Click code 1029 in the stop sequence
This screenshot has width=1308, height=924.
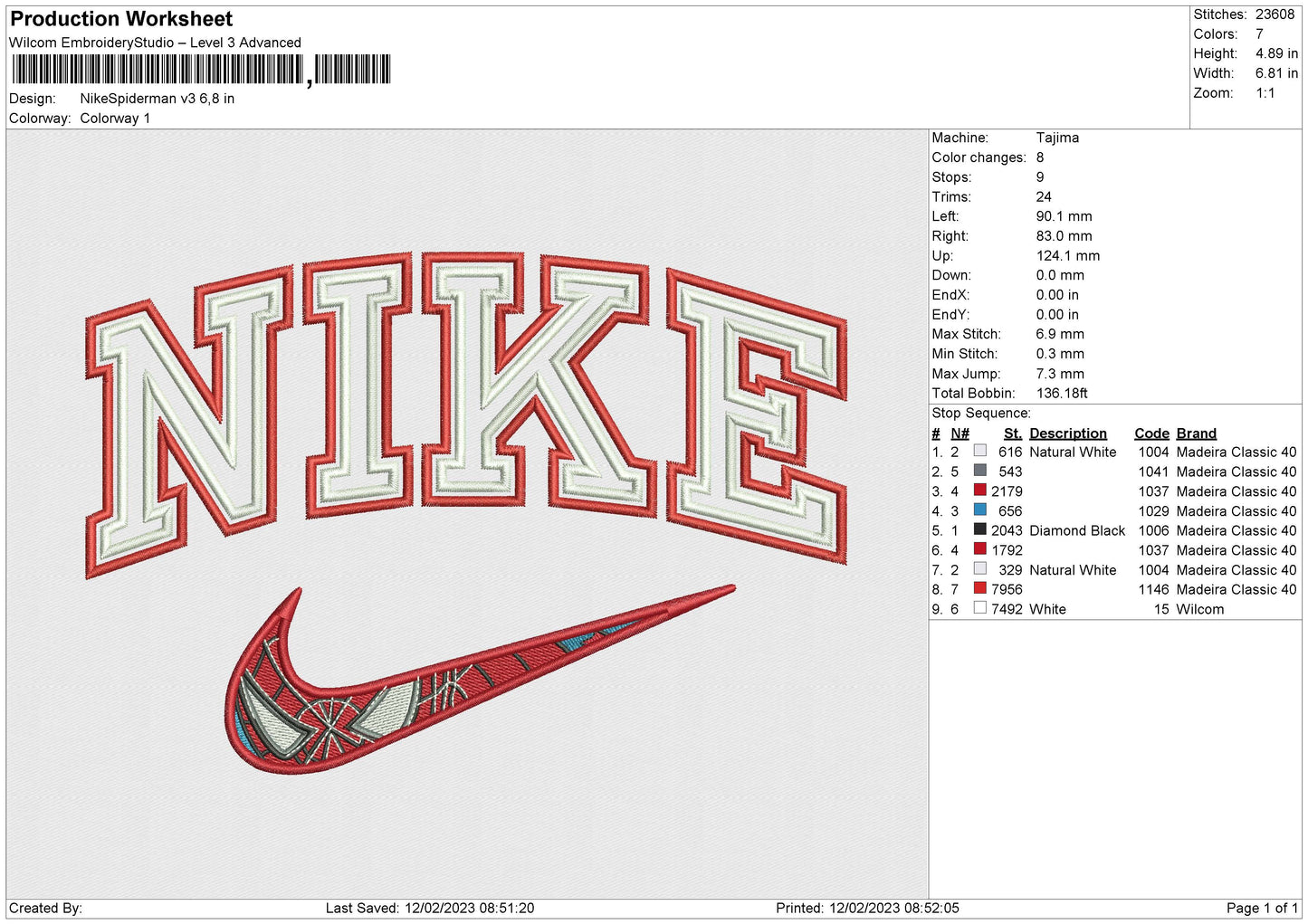coord(1153,510)
